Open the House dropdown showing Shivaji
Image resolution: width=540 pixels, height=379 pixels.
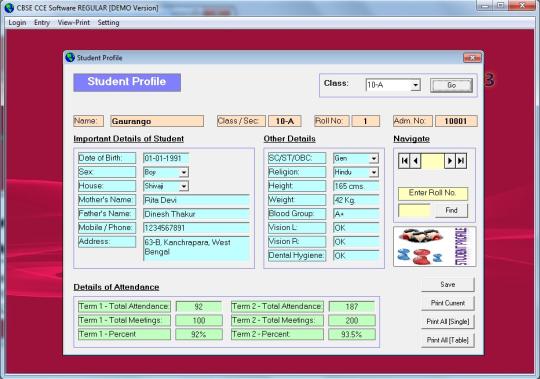[184, 186]
